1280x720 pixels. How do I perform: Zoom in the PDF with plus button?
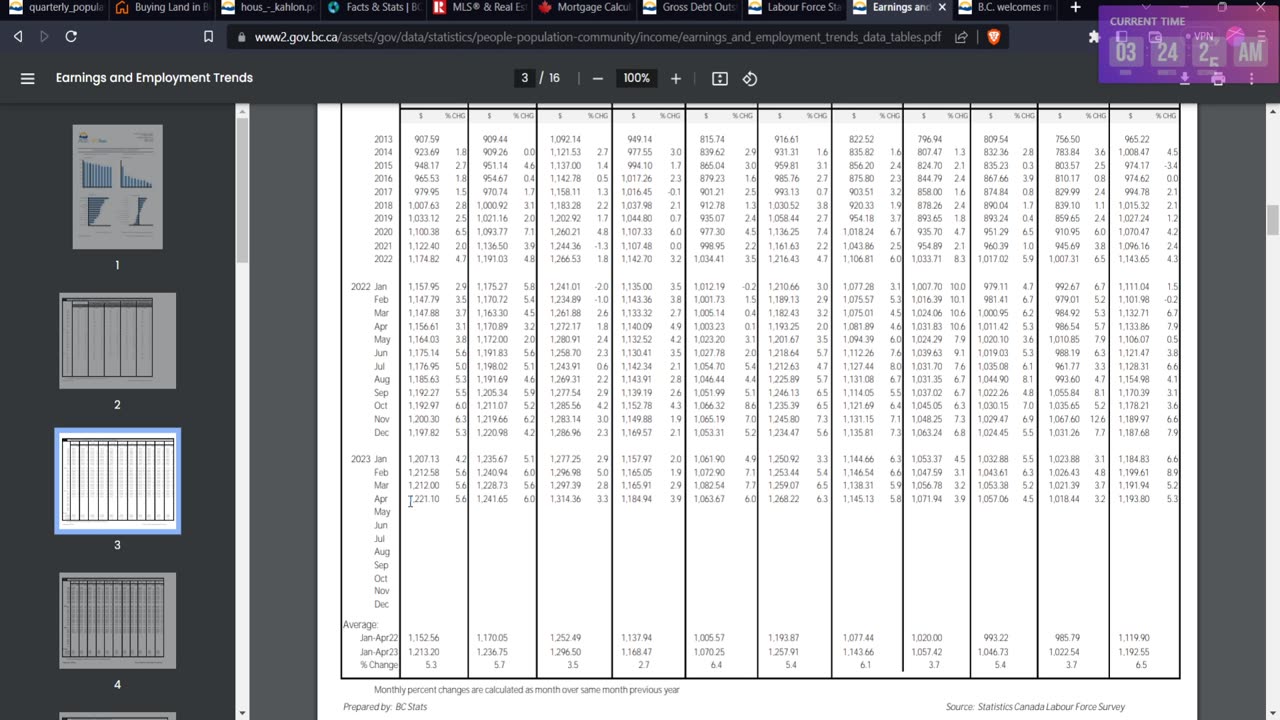click(x=676, y=78)
